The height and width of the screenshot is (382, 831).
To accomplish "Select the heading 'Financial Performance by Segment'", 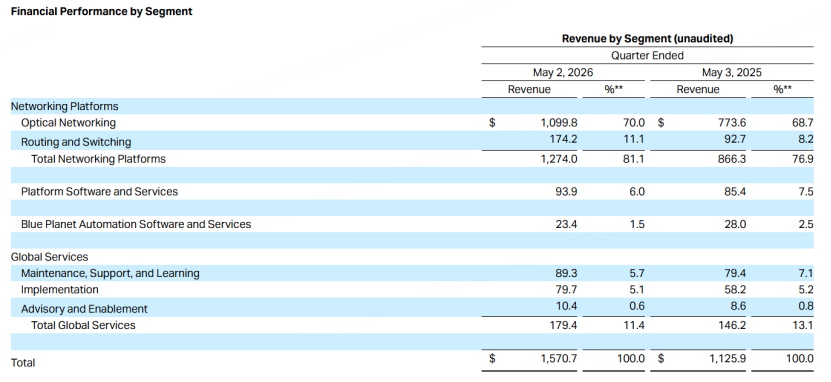I will tap(101, 11).
